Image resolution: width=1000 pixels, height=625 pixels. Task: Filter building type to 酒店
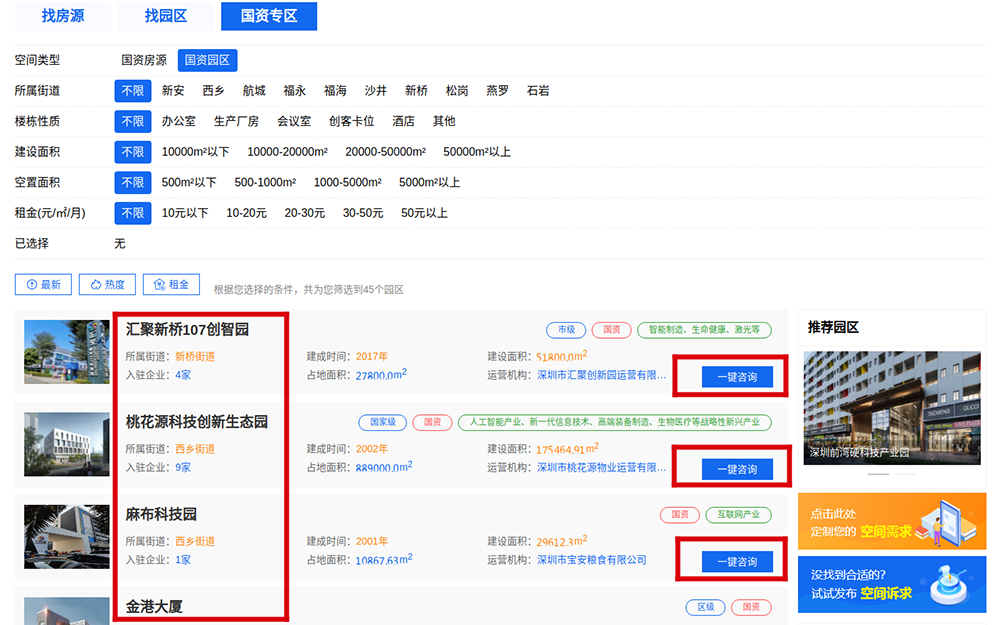coord(404,121)
